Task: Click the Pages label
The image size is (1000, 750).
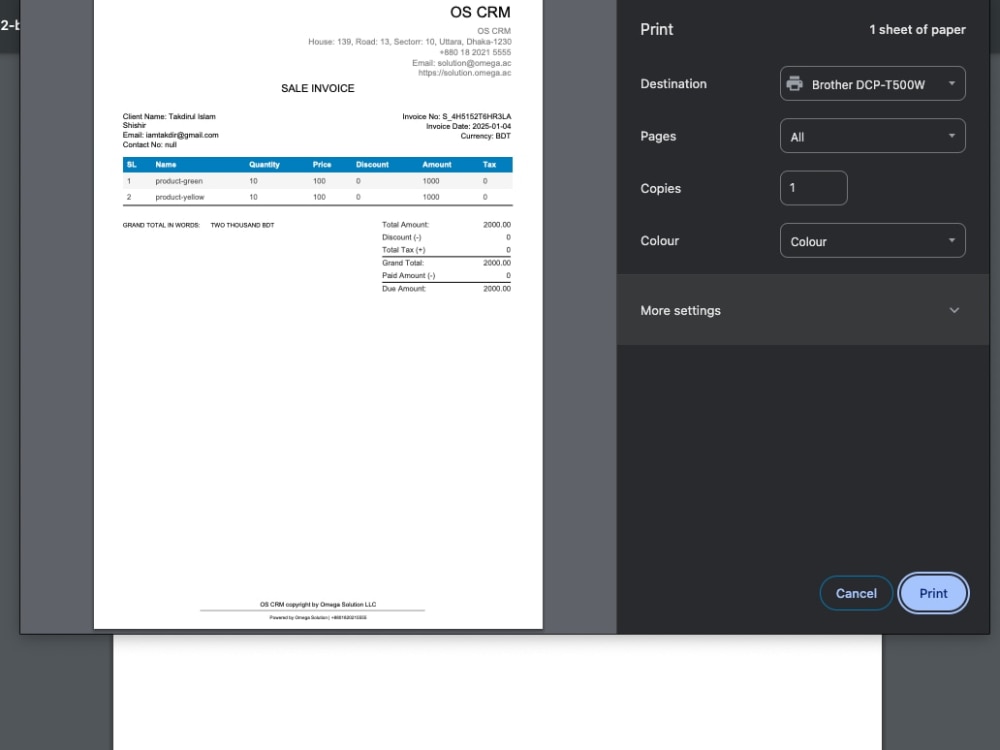Action: click(658, 136)
